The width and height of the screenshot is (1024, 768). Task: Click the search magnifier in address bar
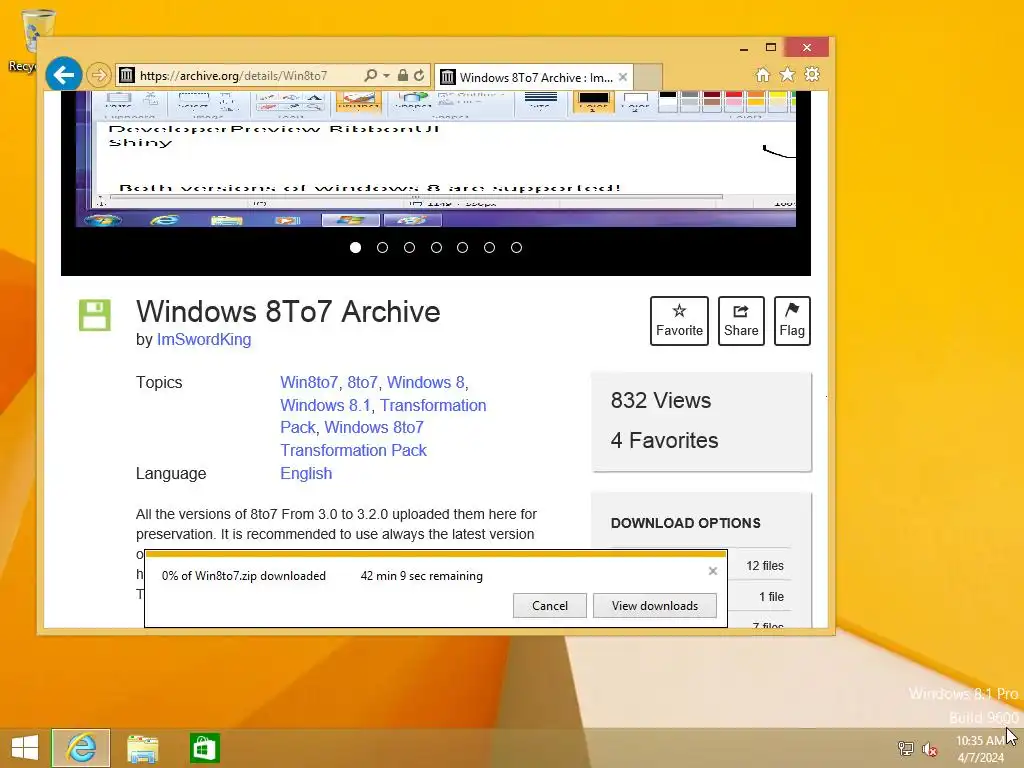click(x=370, y=75)
